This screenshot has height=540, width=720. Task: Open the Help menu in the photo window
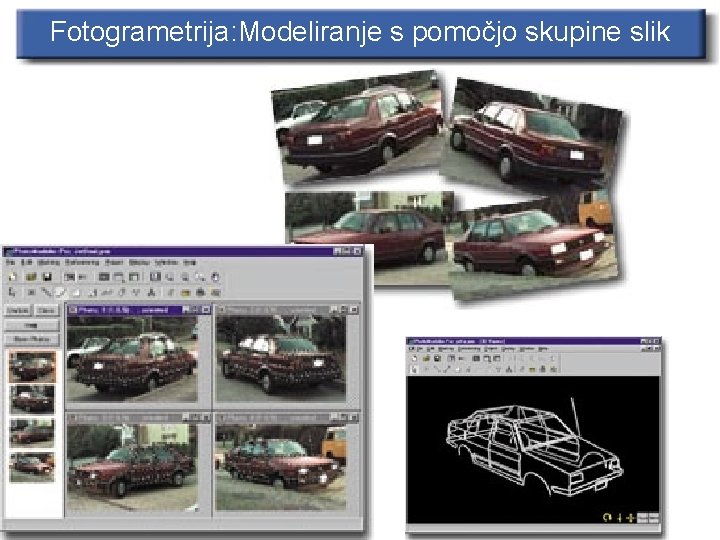coord(190,263)
